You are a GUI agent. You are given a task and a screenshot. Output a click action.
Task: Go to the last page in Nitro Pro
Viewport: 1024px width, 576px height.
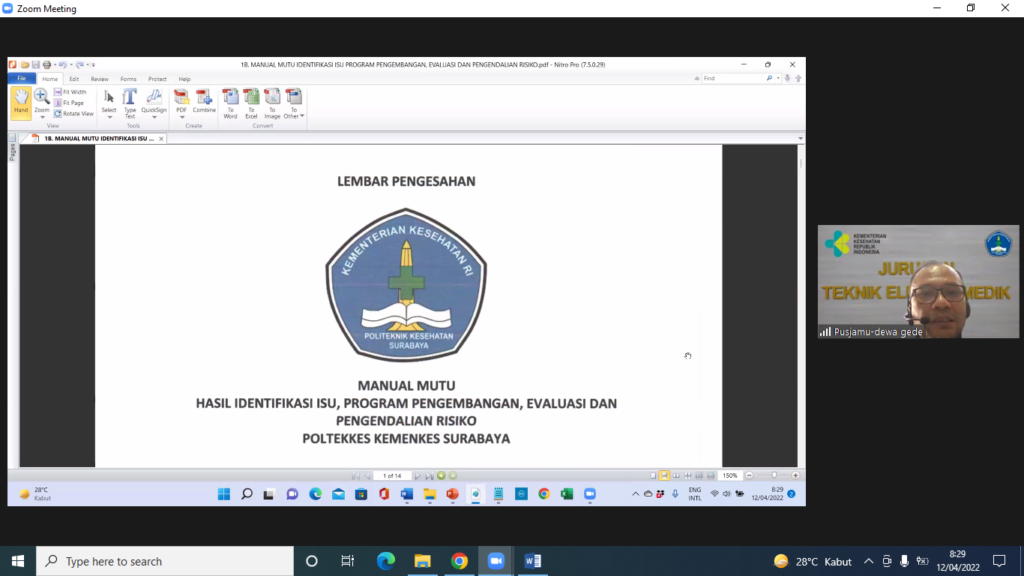pos(429,475)
